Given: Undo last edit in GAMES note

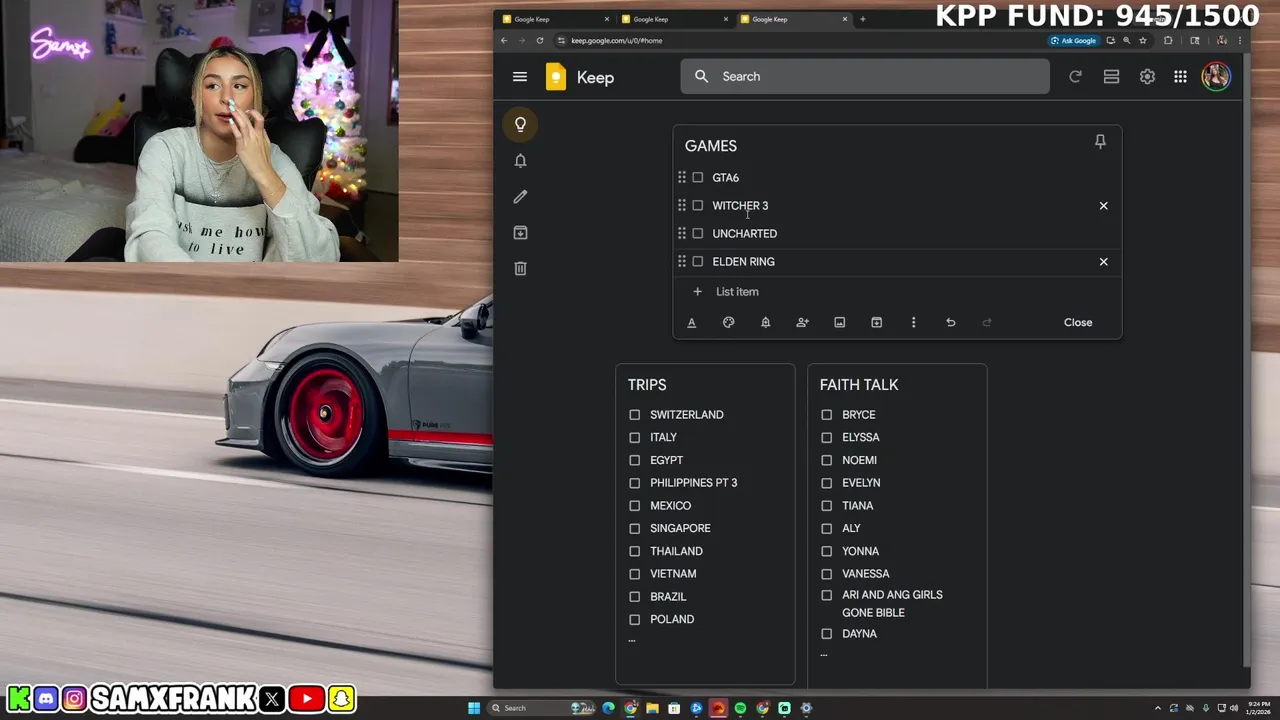Looking at the screenshot, I should coord(950,322).
